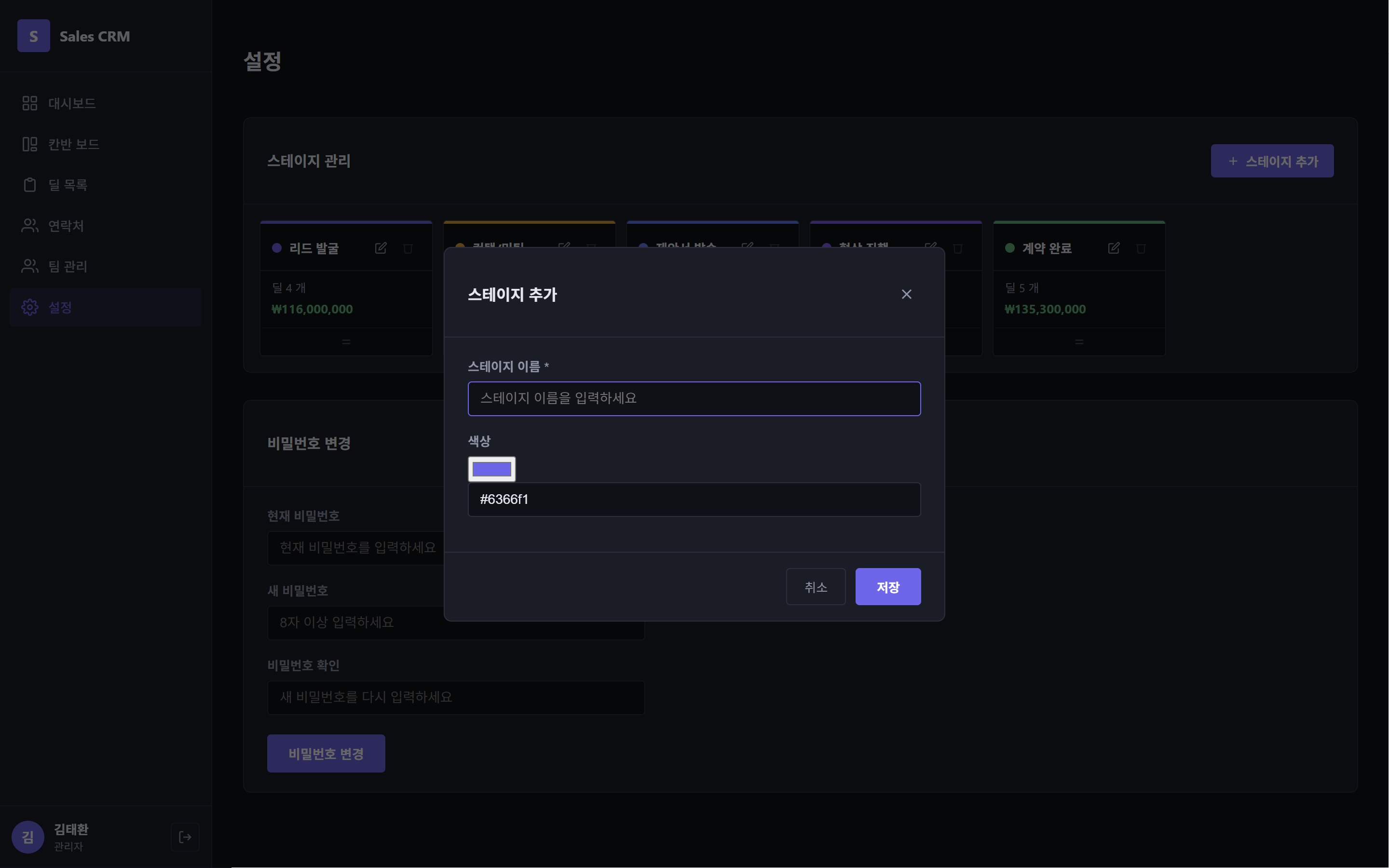Go to 딜 목록 page
Viewport: 1389px width, 868px height.
tap(106, 185)
